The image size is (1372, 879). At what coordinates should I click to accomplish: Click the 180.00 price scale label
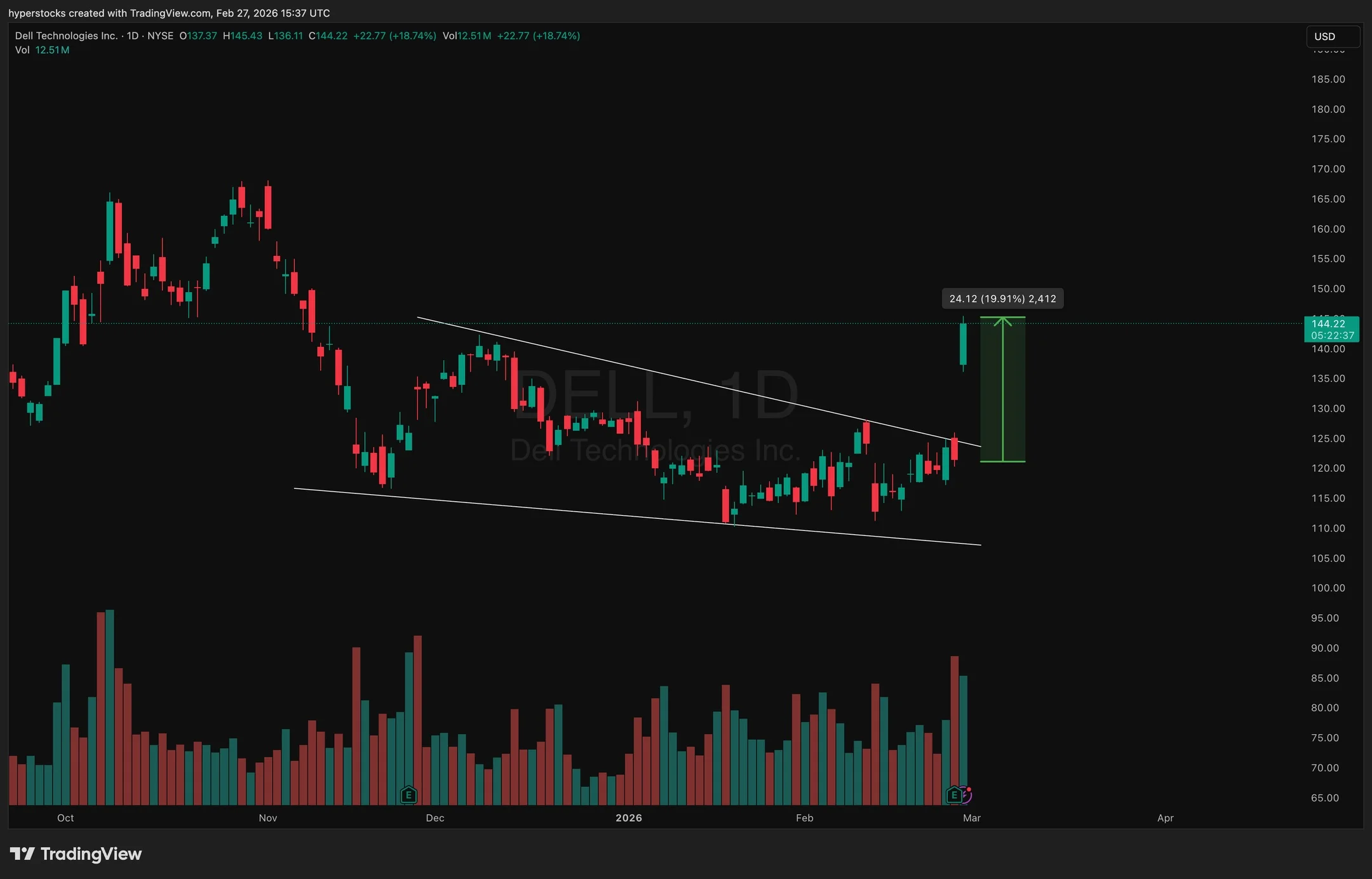(1328, 109)
